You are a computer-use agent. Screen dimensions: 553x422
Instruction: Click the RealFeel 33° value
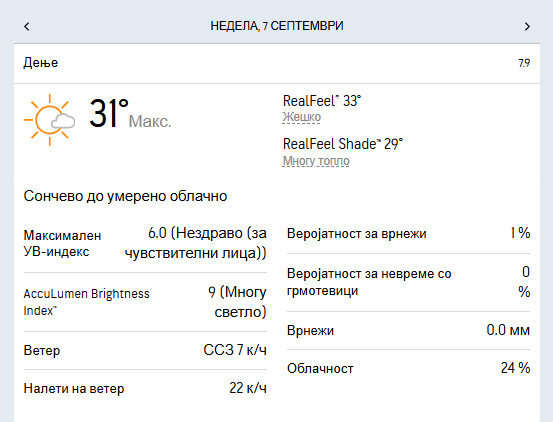[322, 101]
